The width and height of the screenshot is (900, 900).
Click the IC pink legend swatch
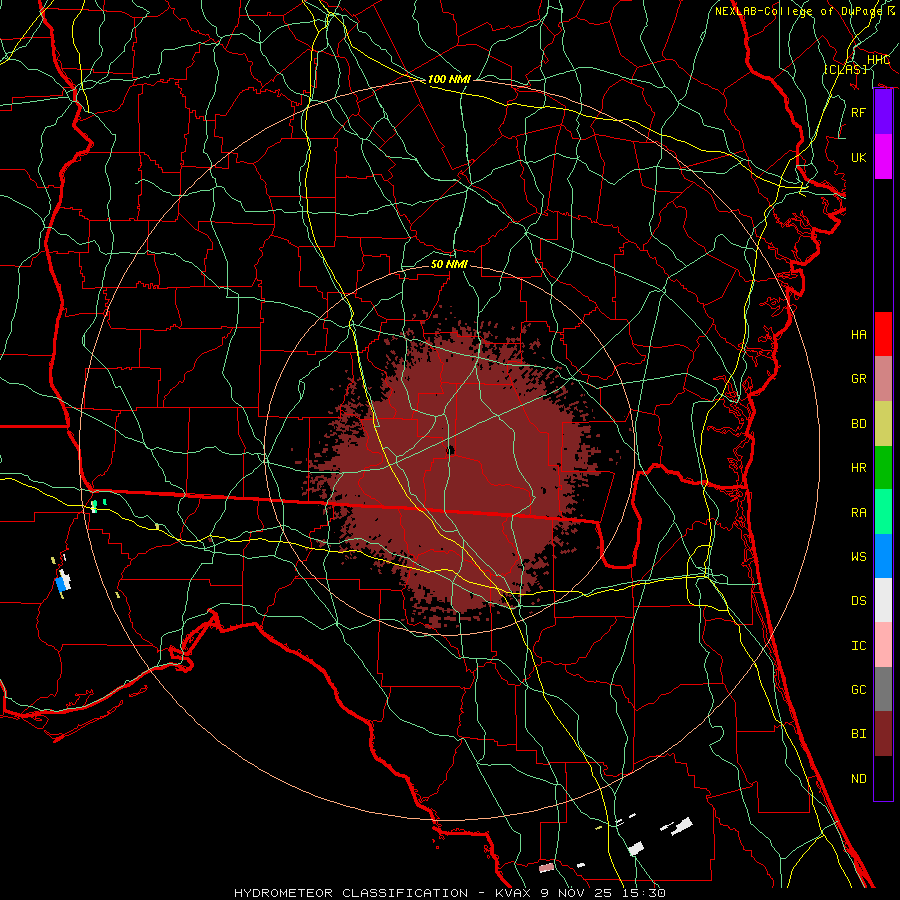point(883,645)
